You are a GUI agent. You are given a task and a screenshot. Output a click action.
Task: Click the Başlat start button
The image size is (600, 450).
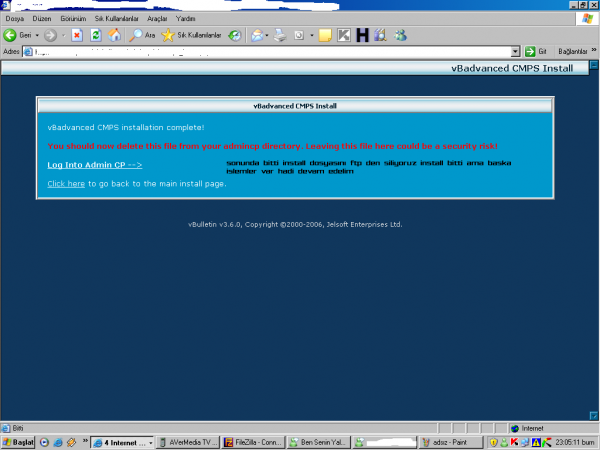[x=18, y=442]
